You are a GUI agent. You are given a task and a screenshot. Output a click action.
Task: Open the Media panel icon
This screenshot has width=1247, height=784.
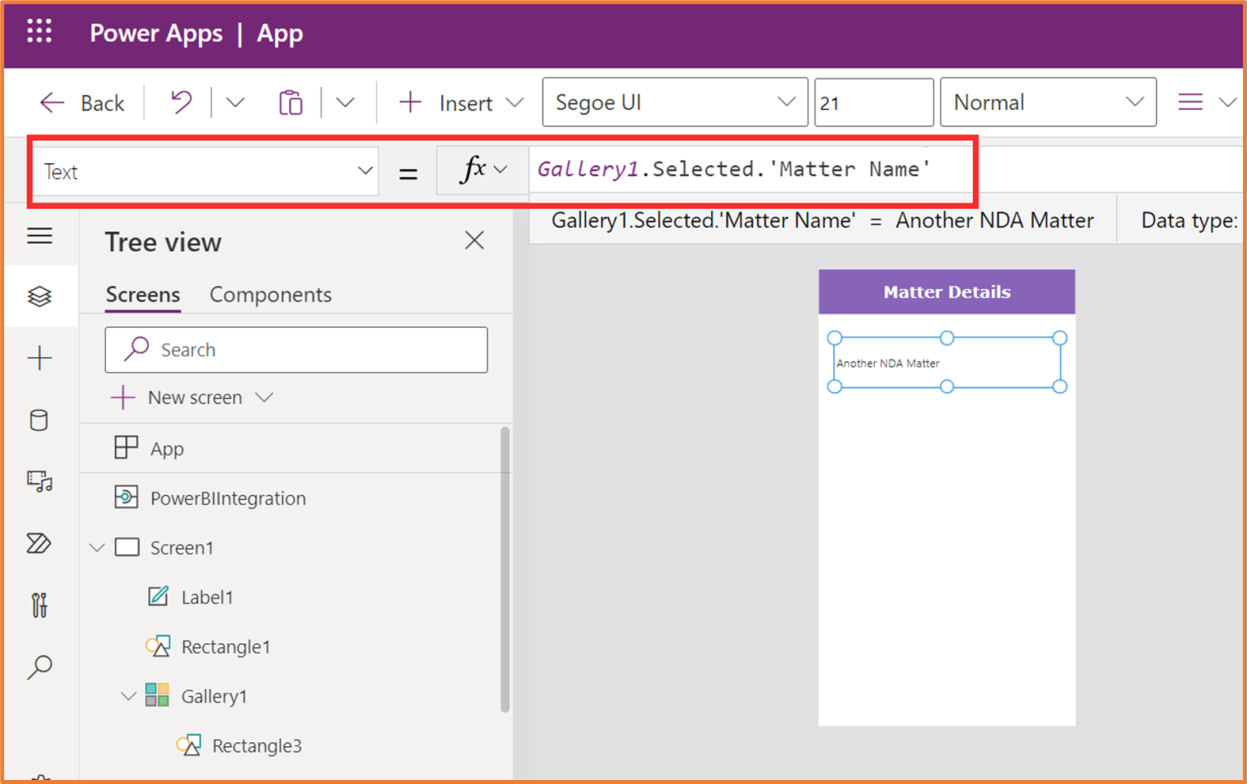coord(40,482)
